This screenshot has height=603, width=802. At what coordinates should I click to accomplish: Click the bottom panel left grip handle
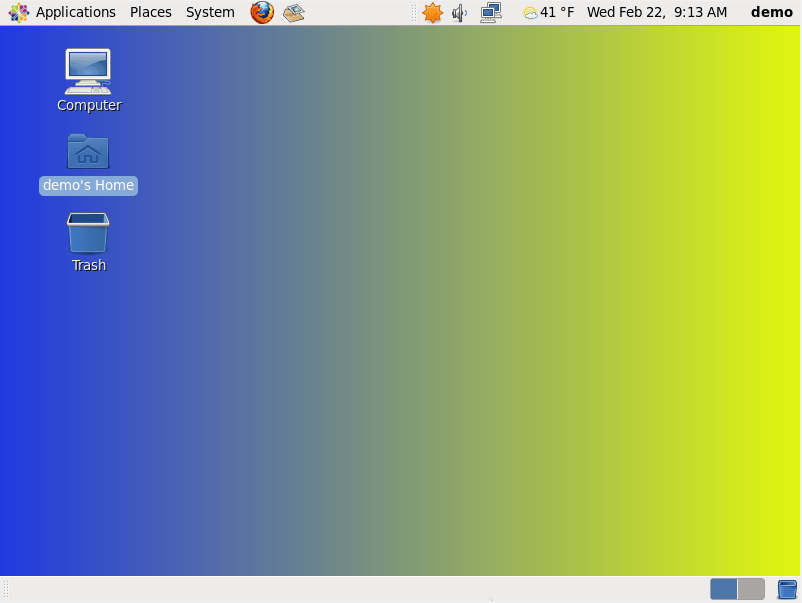tap(6, 589)
